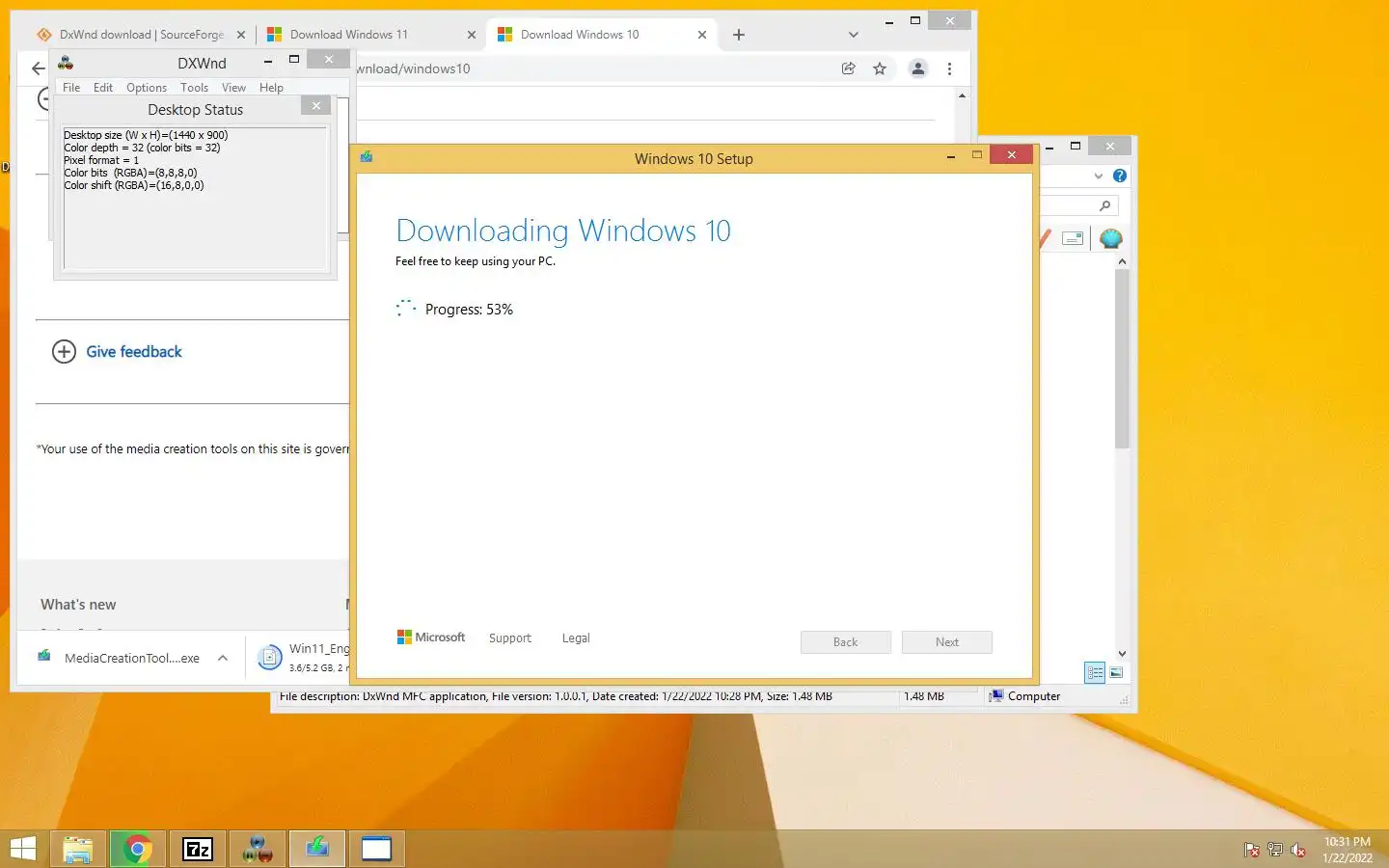Close the DxWnd SourceForge tab
The height and width of the screenshot is (868, 1389).
click(241, 35)
